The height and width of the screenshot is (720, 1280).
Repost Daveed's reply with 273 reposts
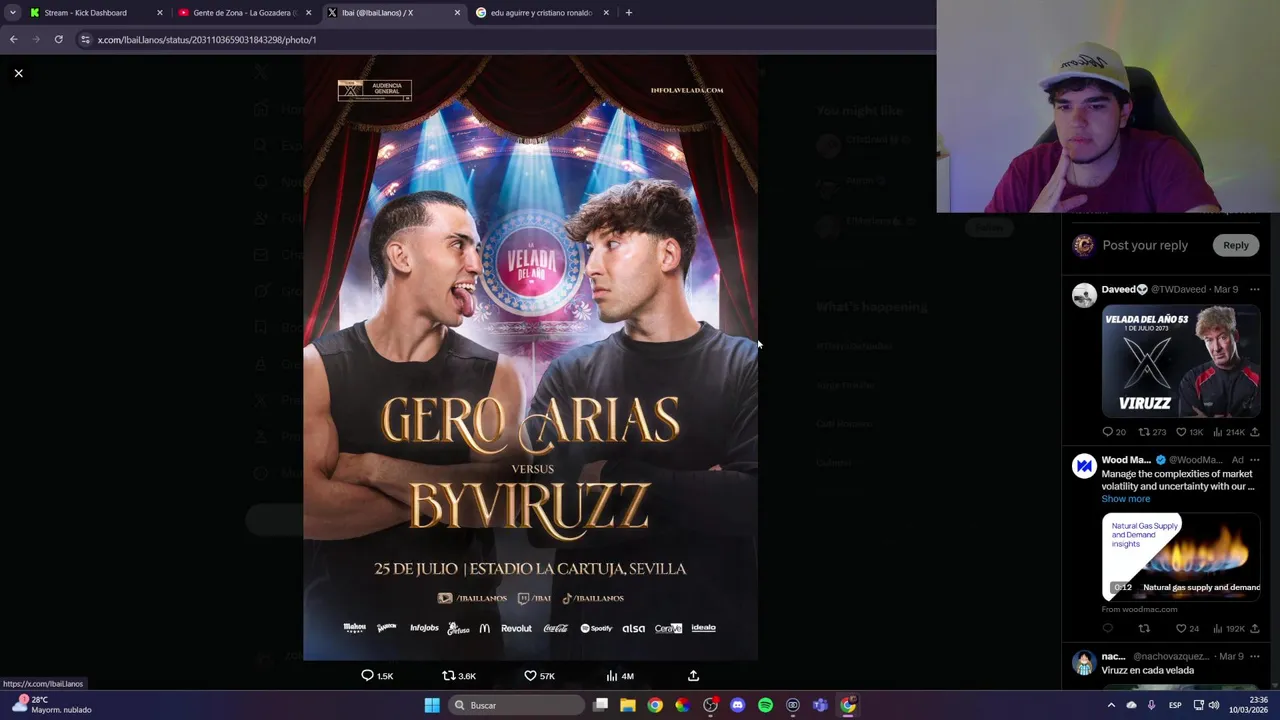1152,432
